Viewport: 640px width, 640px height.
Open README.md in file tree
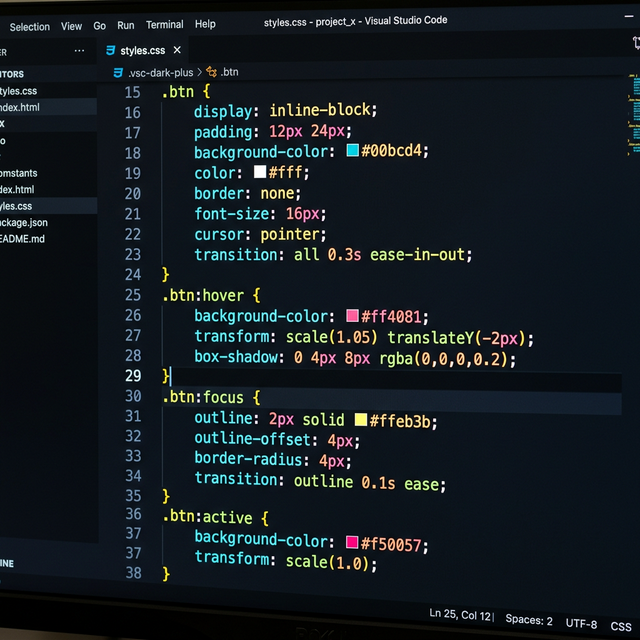point(22,239)
